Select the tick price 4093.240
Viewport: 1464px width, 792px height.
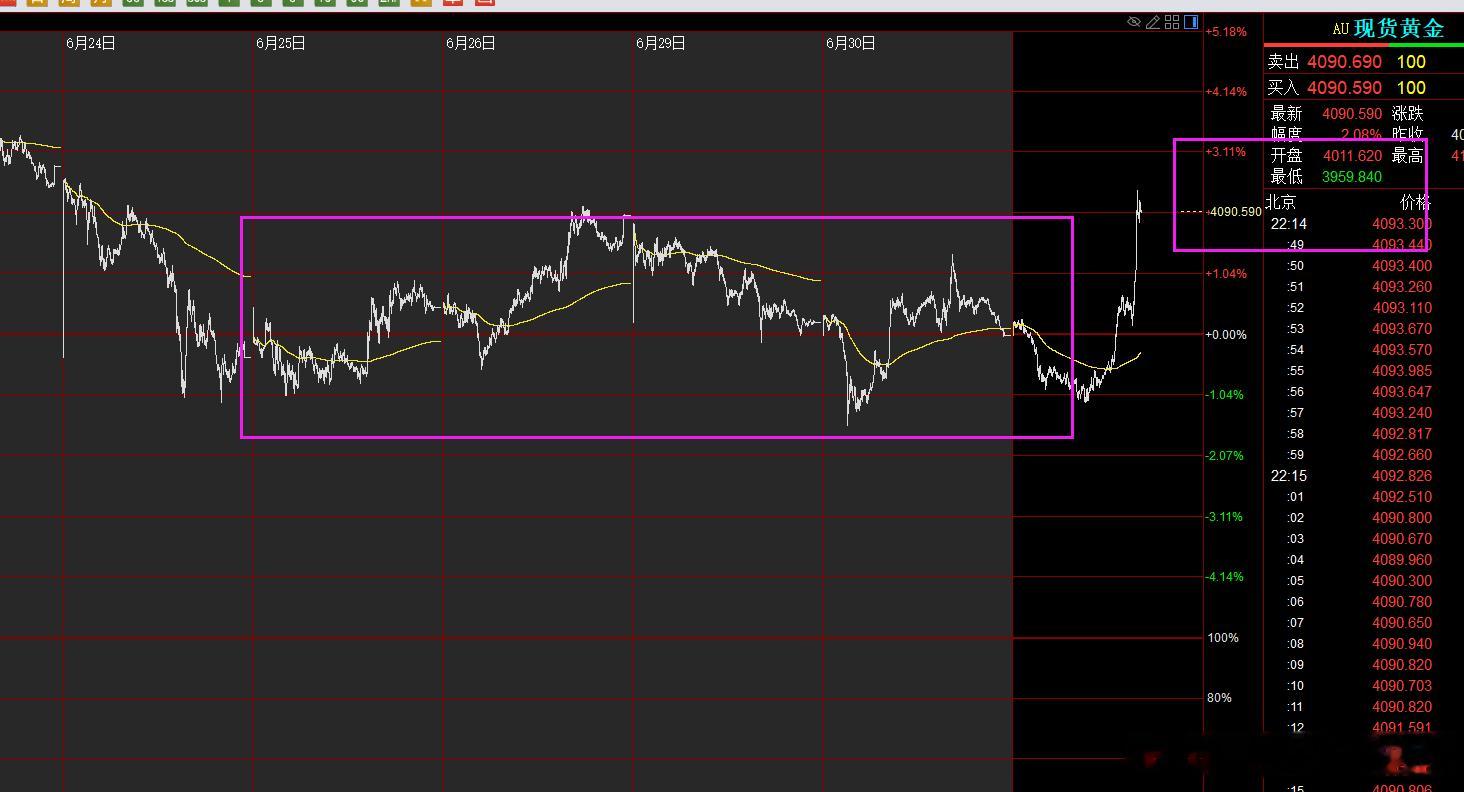tap(1402, 413)
